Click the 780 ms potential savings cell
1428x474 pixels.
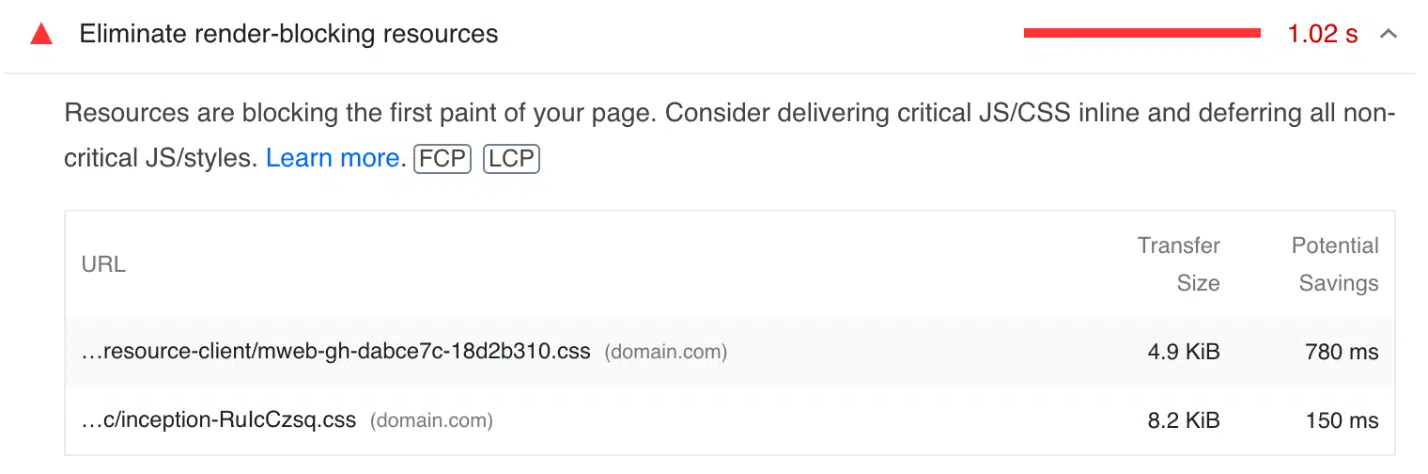pyautogui.click(x=1342, y=352)
